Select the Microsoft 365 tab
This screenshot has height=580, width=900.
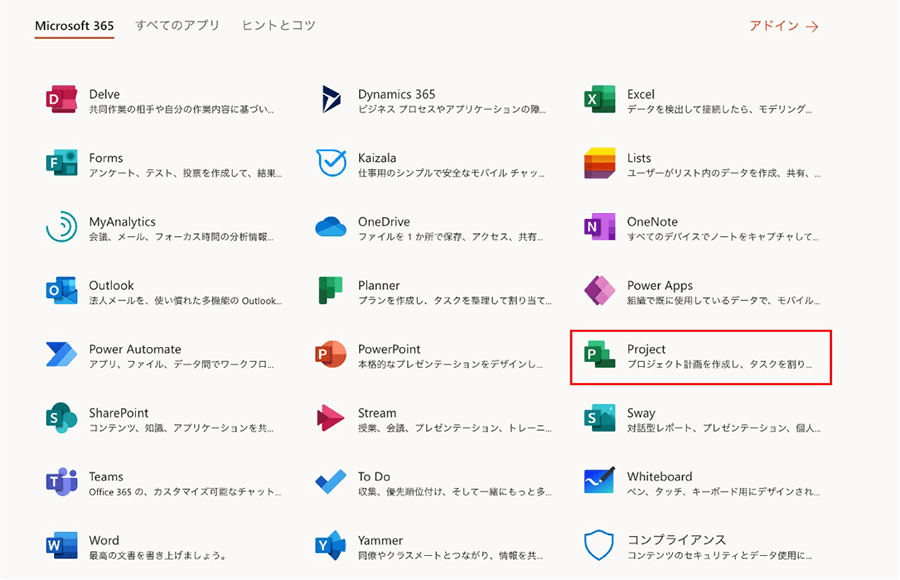(x=74, y=25)
